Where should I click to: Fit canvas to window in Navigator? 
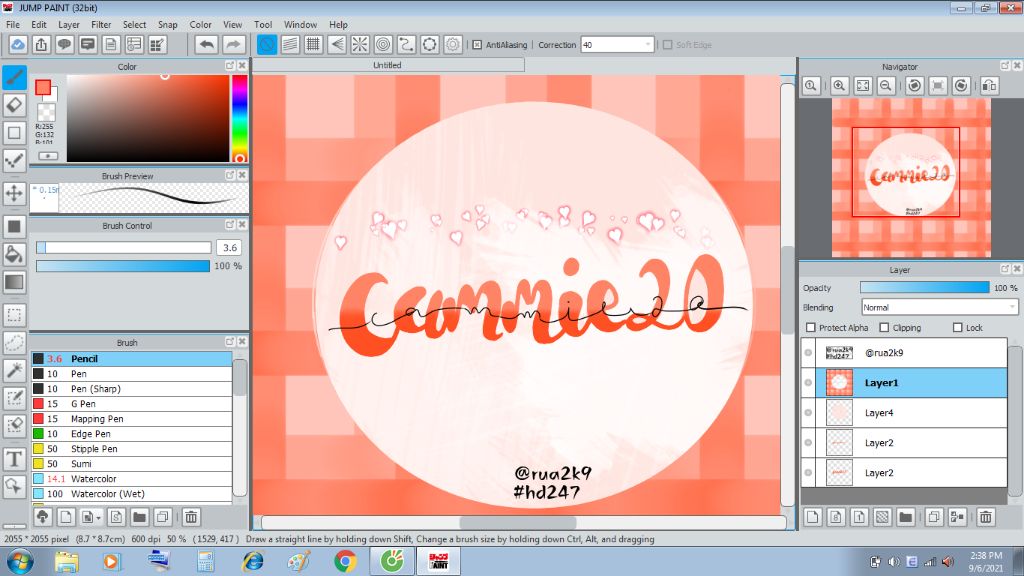863,86
